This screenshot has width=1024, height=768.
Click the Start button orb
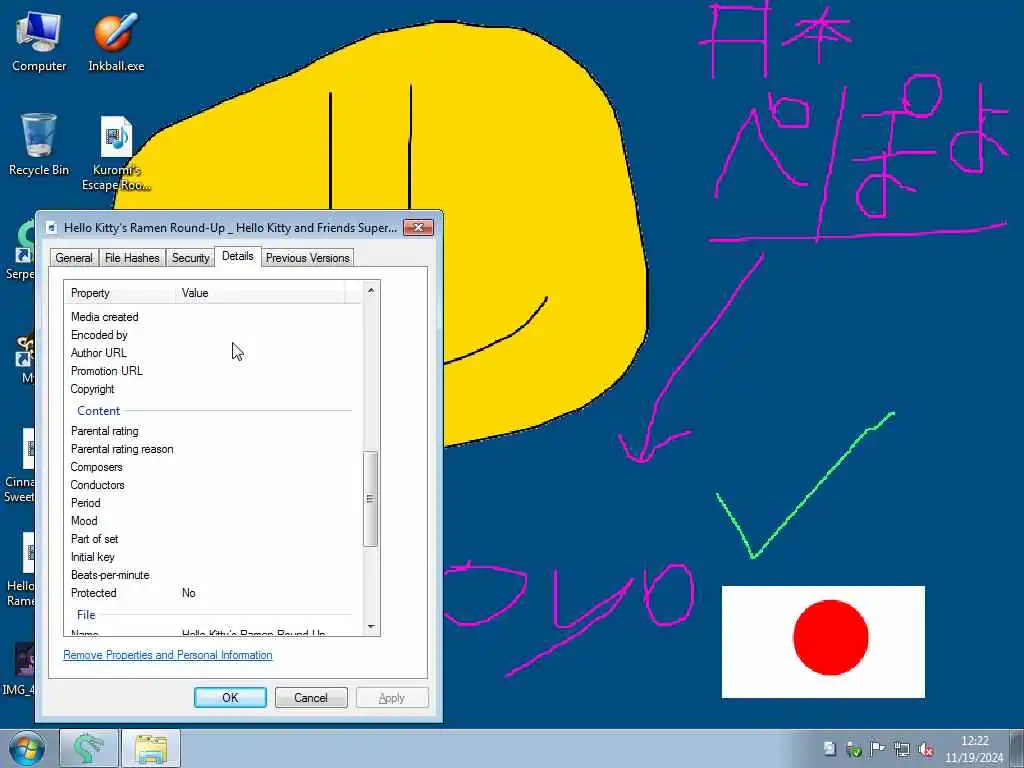pyautogui.click(x=27, y=749)
